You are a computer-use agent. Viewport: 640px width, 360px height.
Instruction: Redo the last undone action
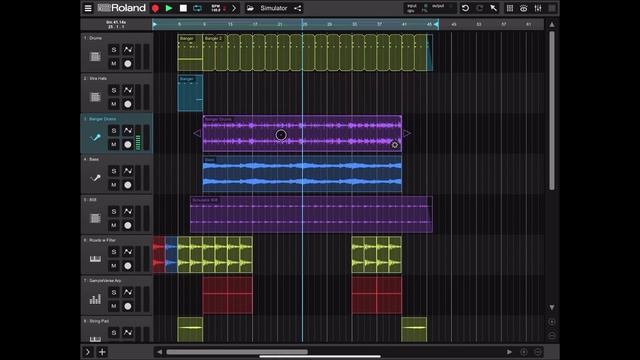click(x=480, y=8)
